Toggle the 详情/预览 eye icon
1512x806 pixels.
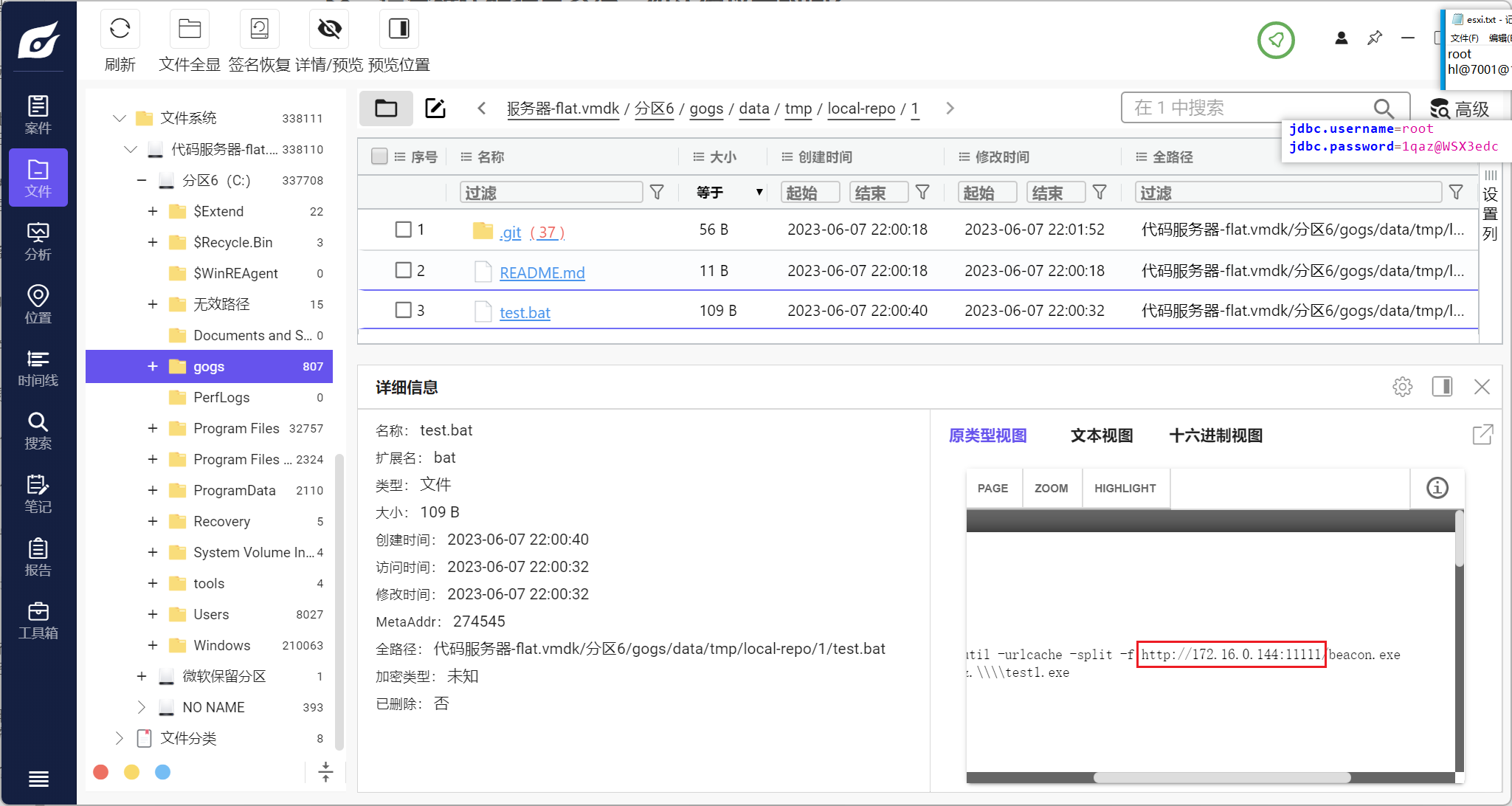329,29
